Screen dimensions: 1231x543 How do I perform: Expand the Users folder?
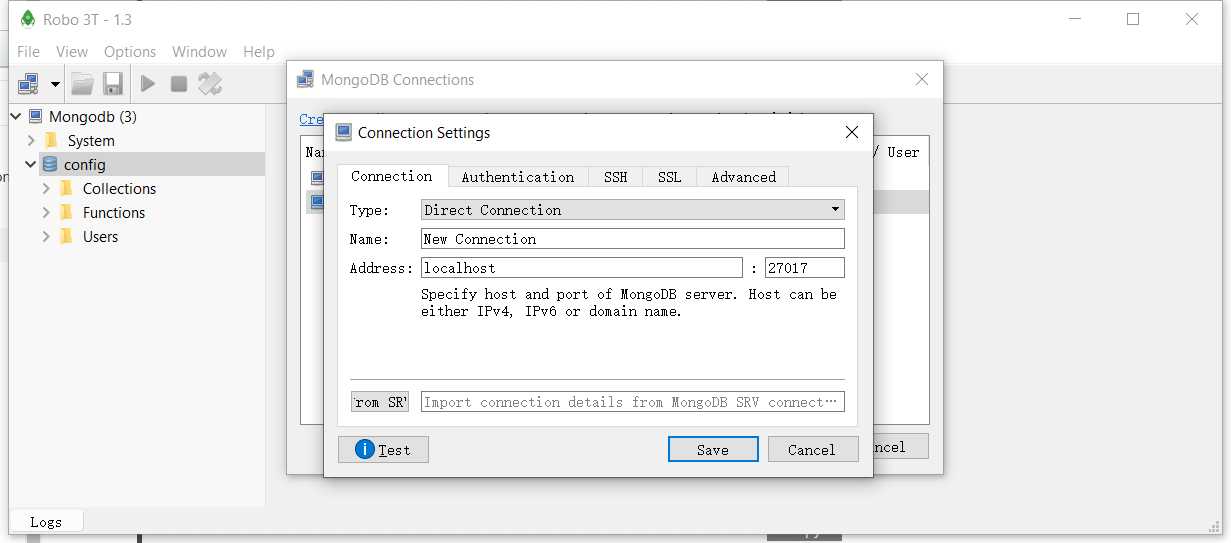coord(46,236)
